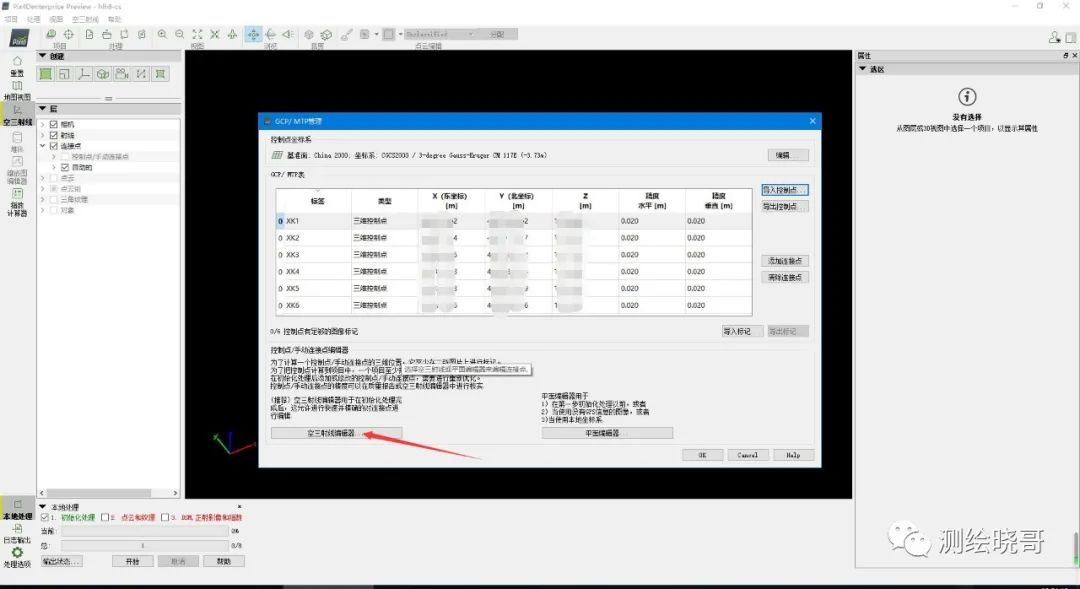This screenshot has height=589, width=1080.
Task: Click the Start processing button
Action: tap(132, 561)
